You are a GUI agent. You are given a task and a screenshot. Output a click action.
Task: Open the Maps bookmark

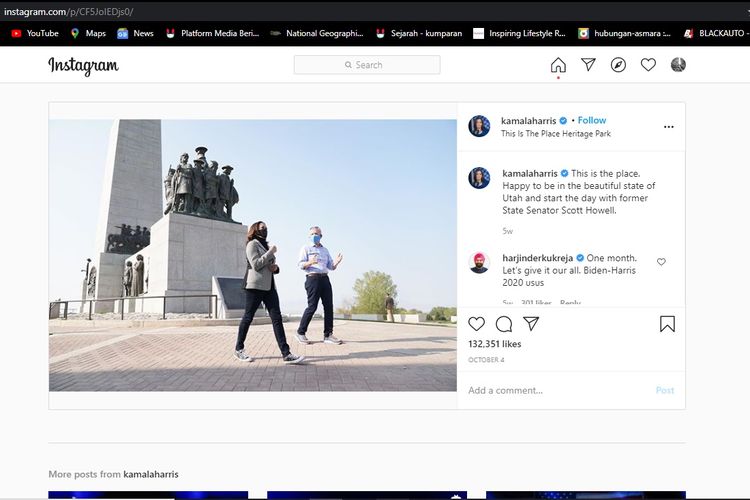pyautogui.click(x=88, y=33)
